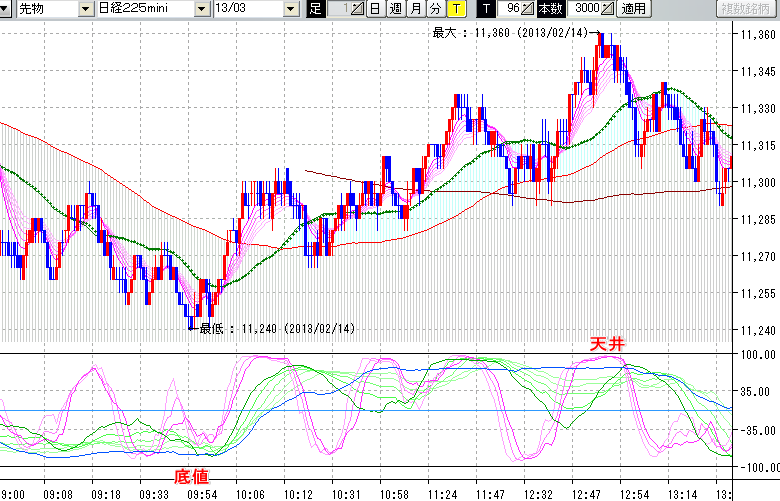Click the yellow highlighted T tick button
Screen dimensions: 780x501
point(456,9)
